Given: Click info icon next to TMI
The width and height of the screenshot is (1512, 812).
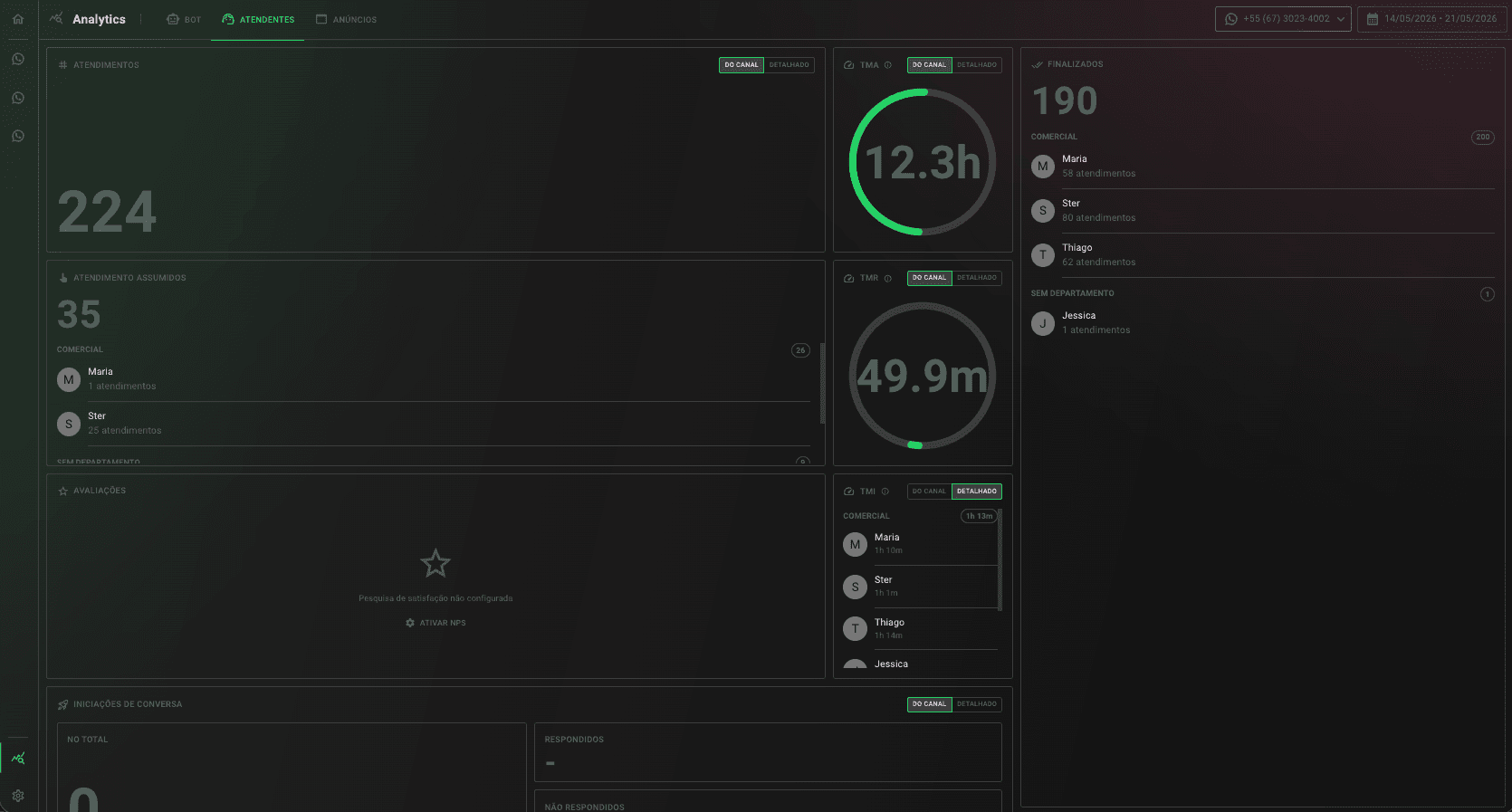Looking at the screenshot, I should coord(885,492).
